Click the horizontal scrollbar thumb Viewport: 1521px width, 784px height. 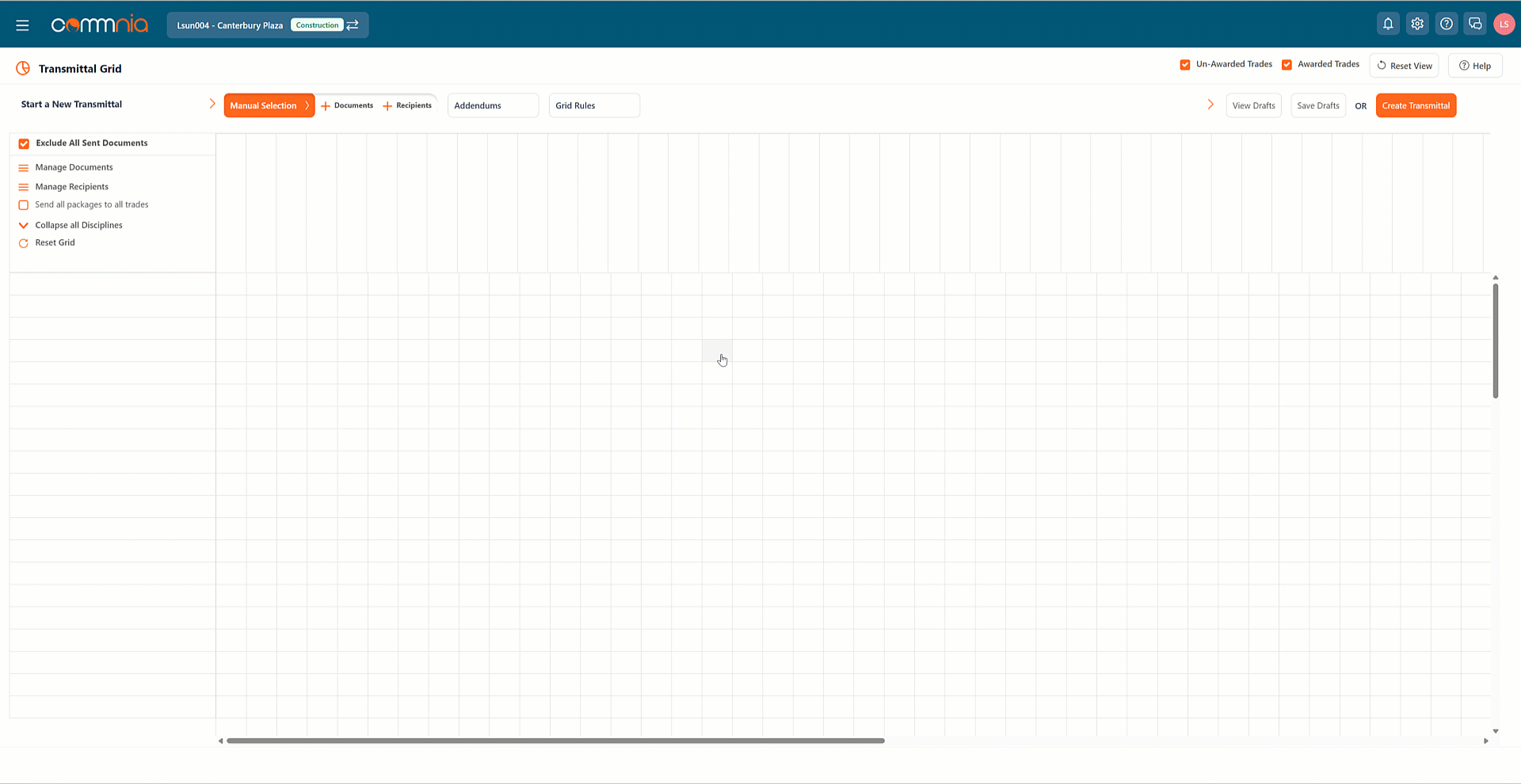pyautogui.click(x=555, y=740)
